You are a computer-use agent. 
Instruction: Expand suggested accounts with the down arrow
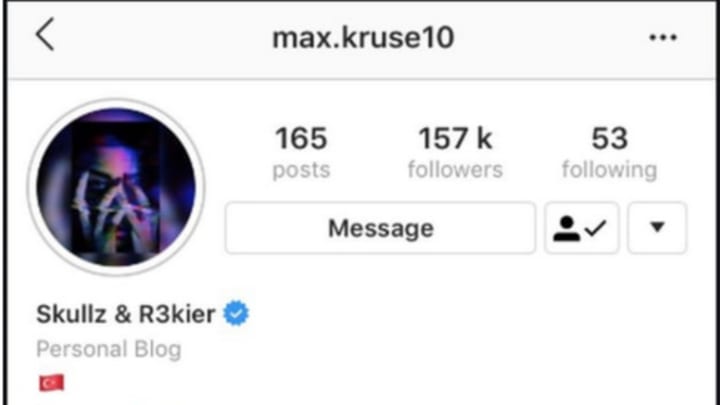click(657, 228)
